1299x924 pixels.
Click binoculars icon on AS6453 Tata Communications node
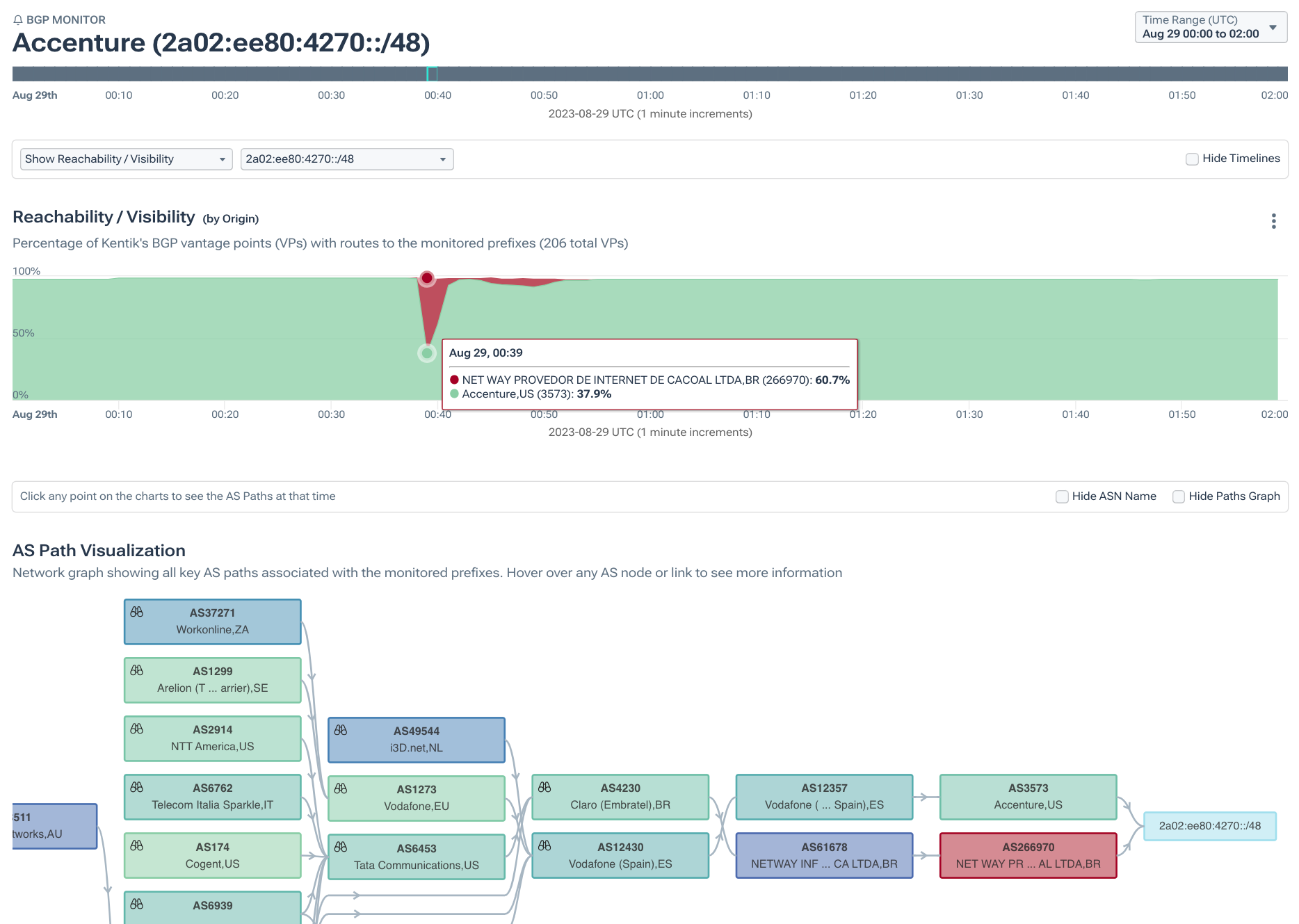341,847
